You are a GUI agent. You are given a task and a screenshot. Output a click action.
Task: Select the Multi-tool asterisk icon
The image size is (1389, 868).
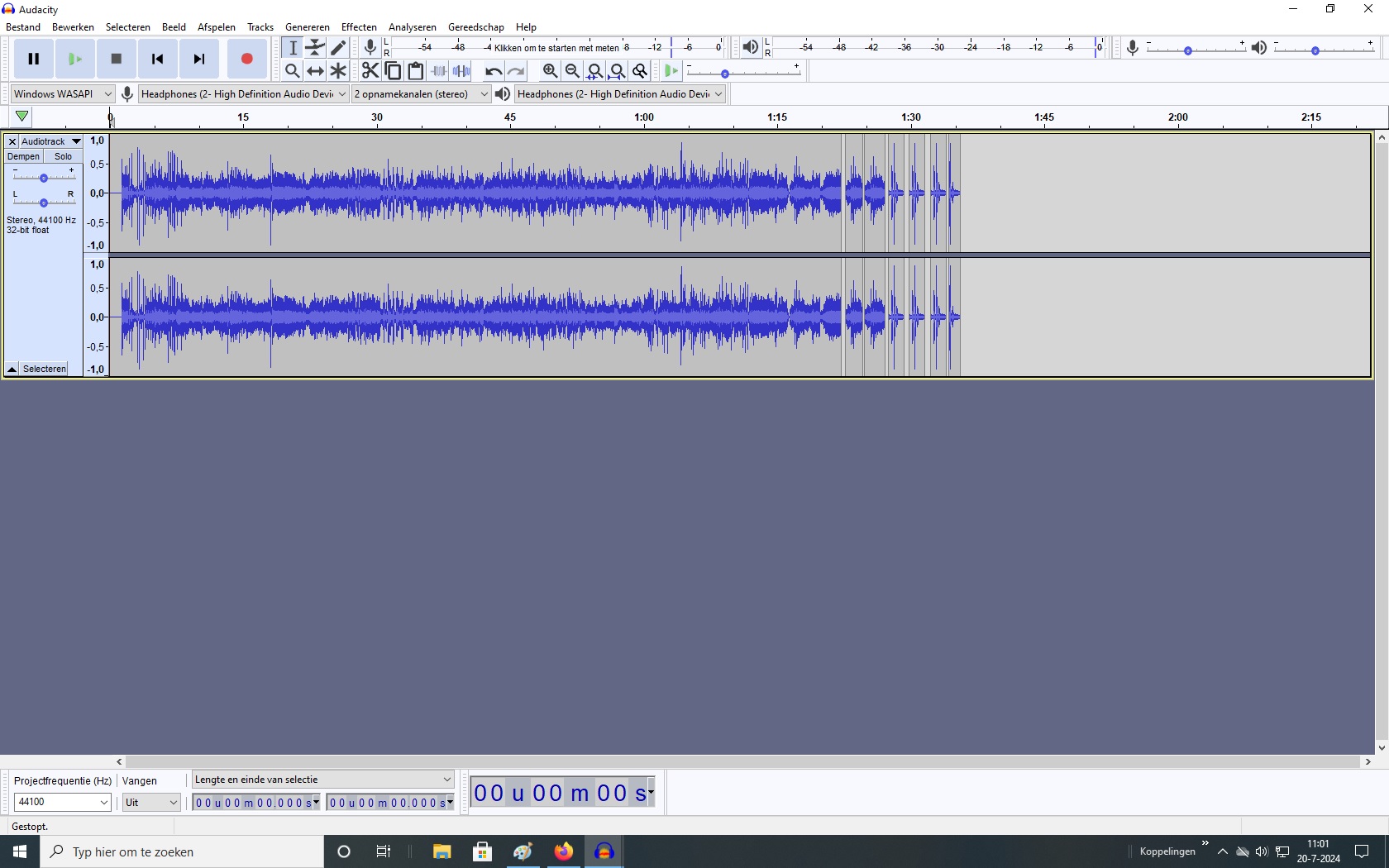coord(338,71)
